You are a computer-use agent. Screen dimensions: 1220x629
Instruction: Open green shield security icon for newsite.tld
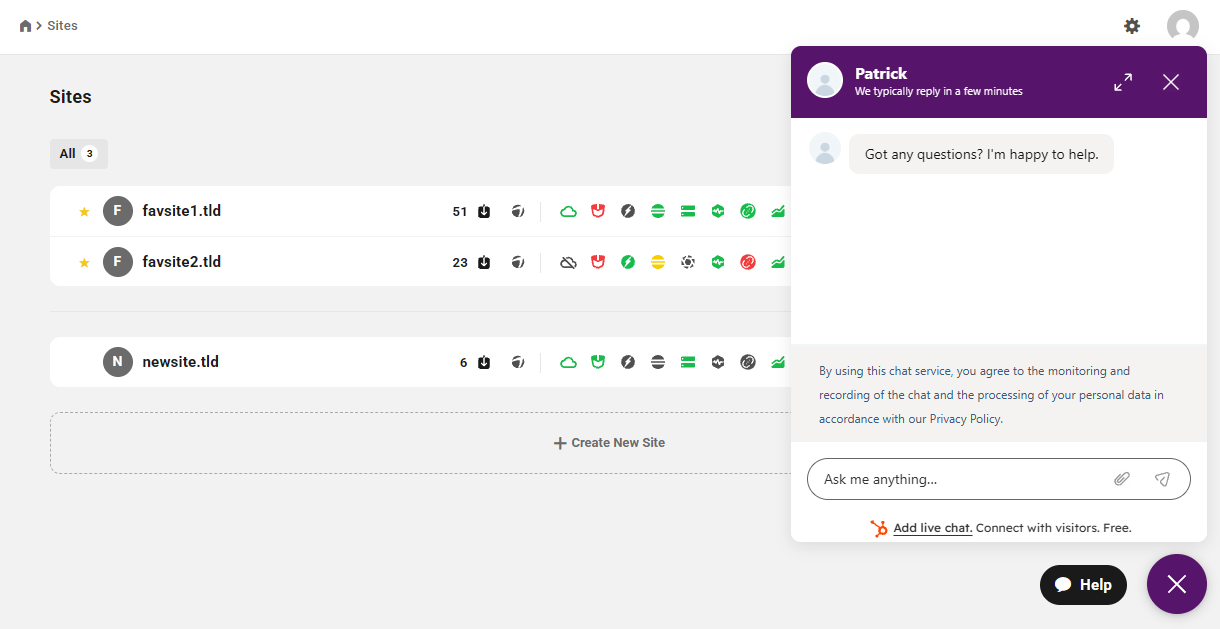(598, 362)
